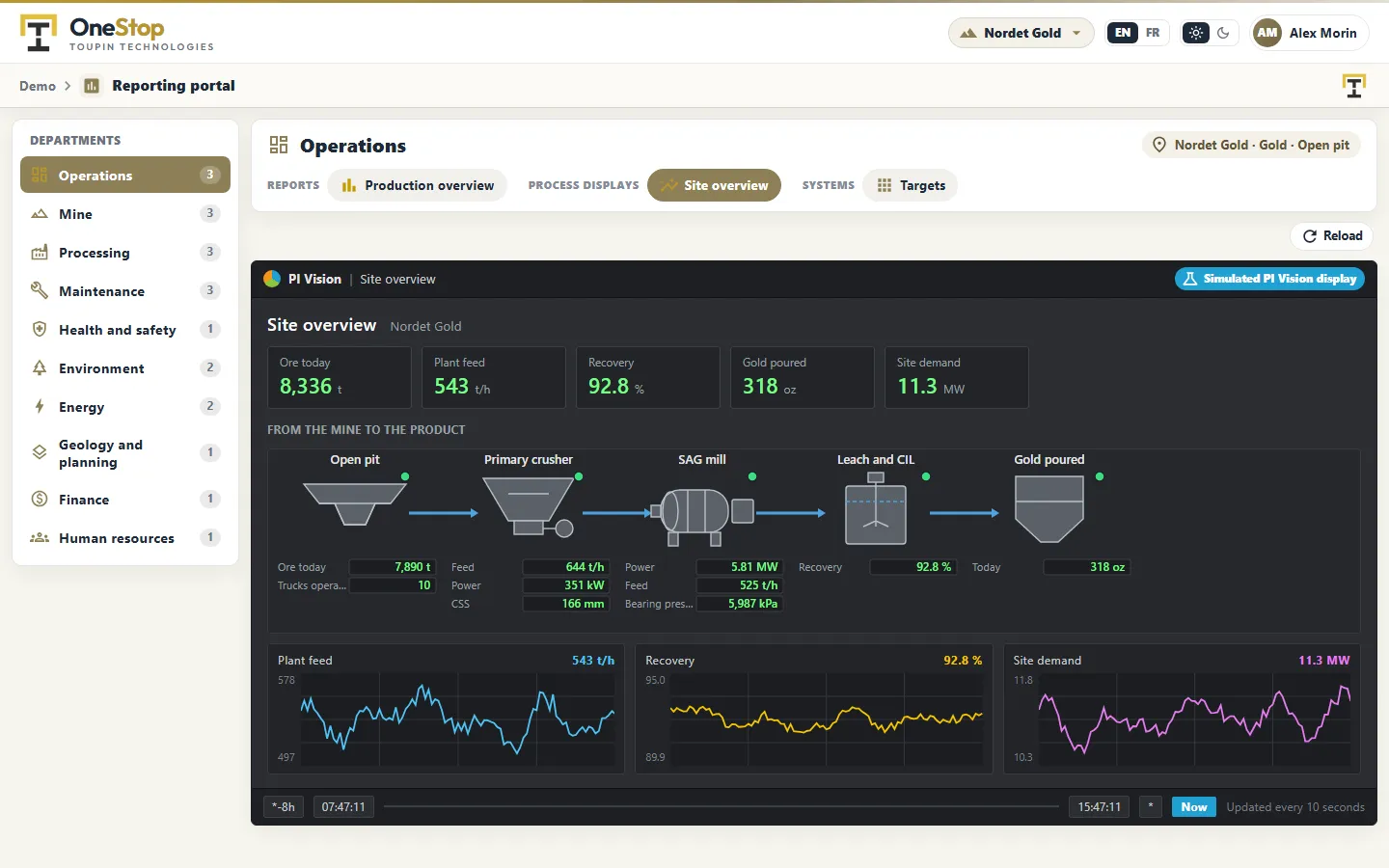Set language to FR
This screenshot has height=868, width=1389.
click(x=1153, y=33)
